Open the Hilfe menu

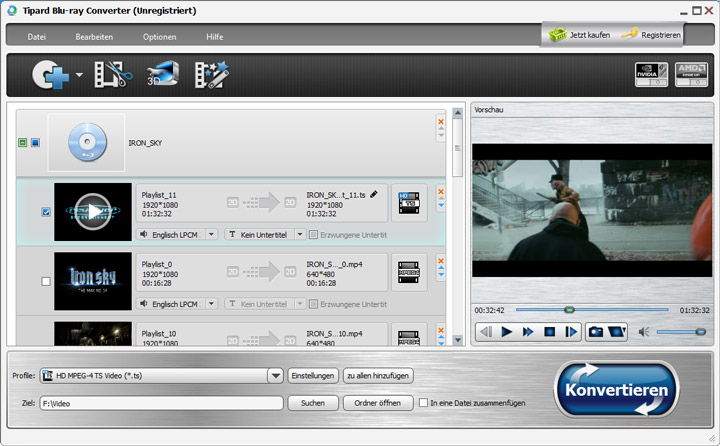(214, 37)
